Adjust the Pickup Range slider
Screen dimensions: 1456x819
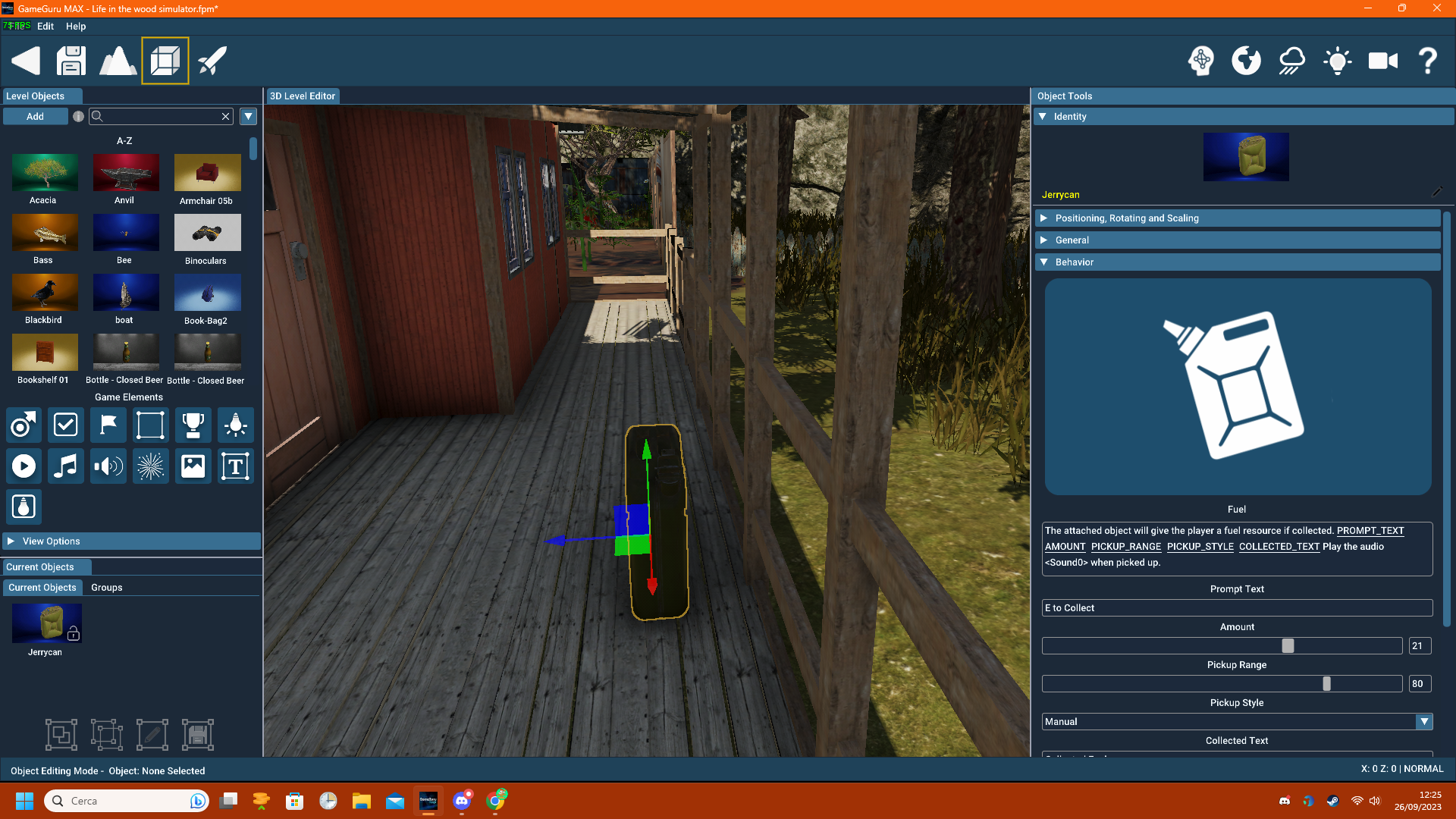1326,683
